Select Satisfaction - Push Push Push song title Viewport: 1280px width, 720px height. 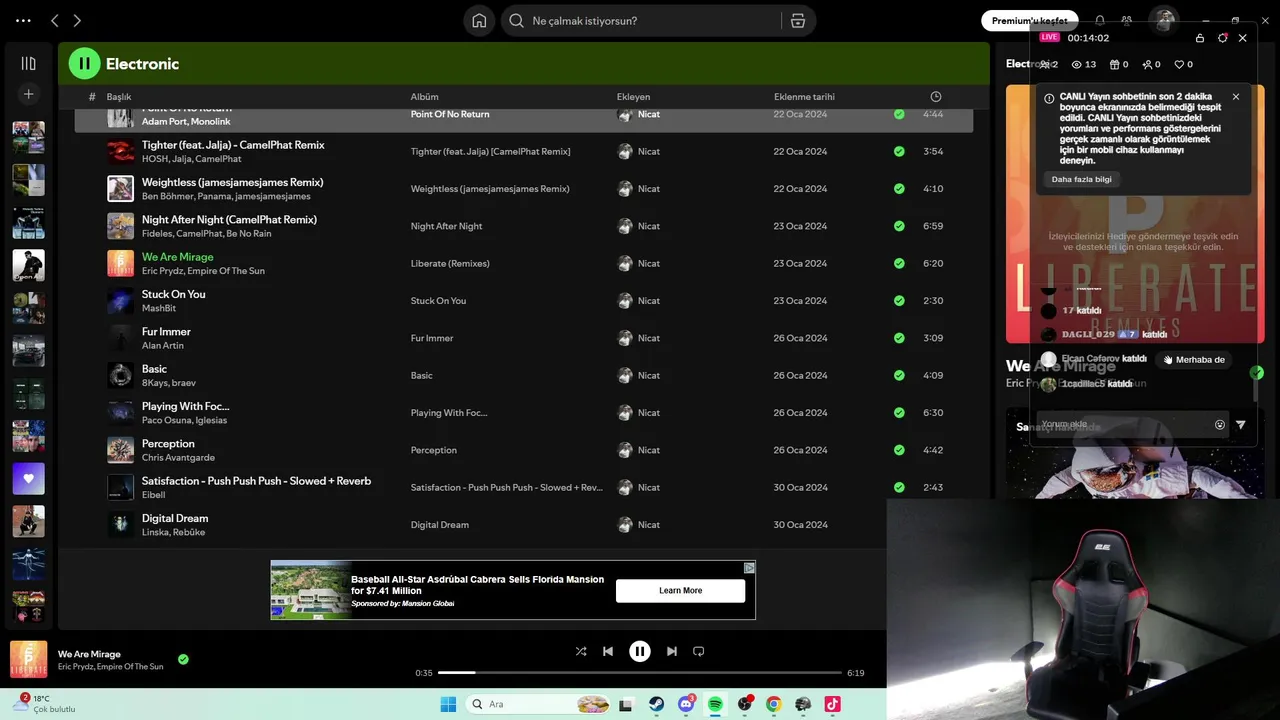tap(256, 482)
